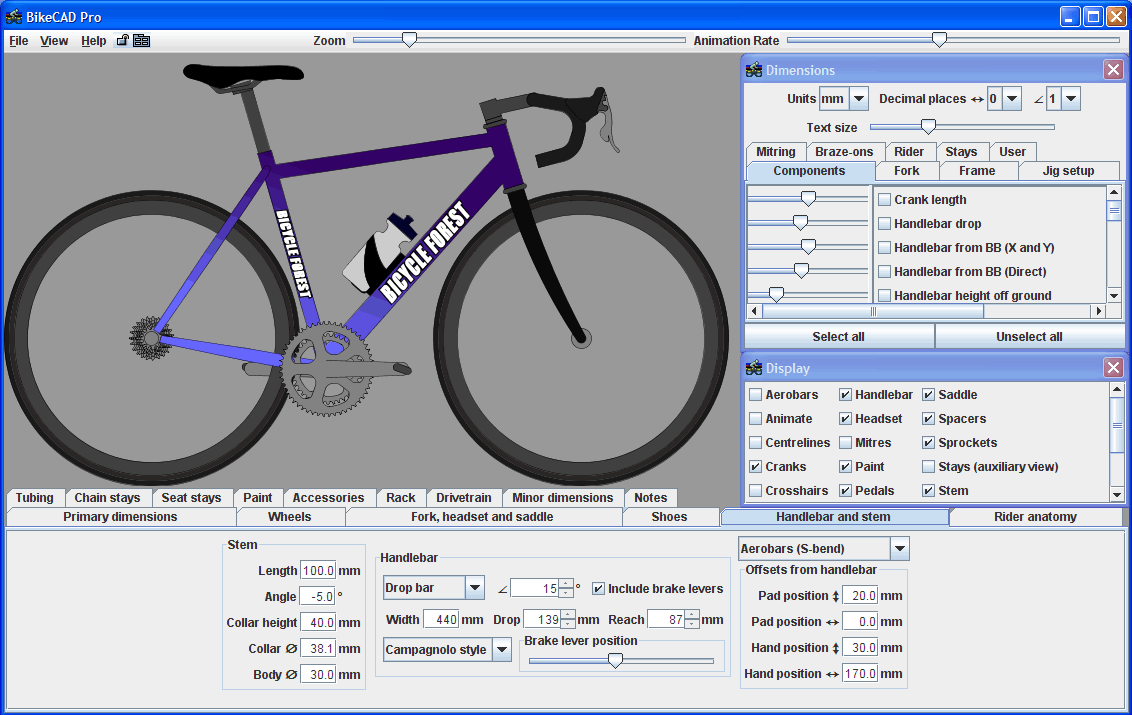Uncheck Saddle in Display panel
Screen dimensions: 1132x715
(928, 395)
